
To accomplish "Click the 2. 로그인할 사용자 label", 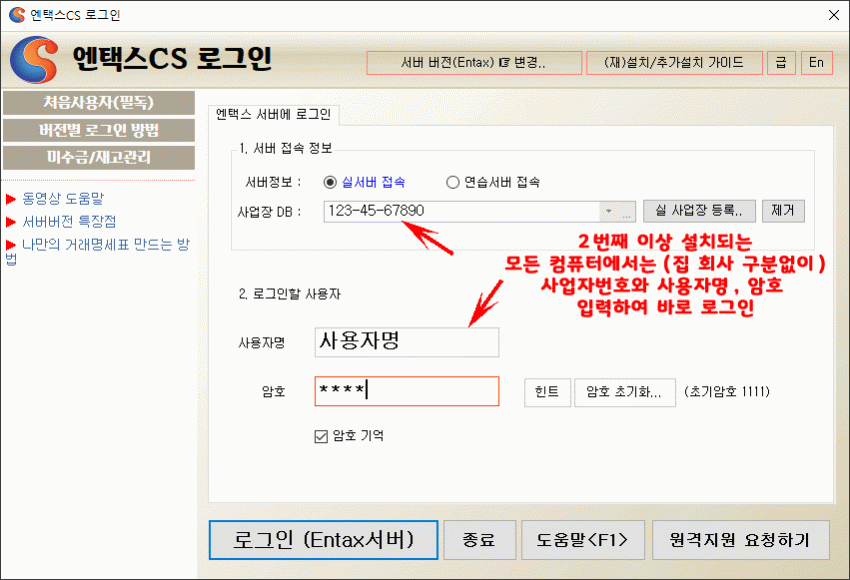I will pyautogui.click(x=290, y=294).
